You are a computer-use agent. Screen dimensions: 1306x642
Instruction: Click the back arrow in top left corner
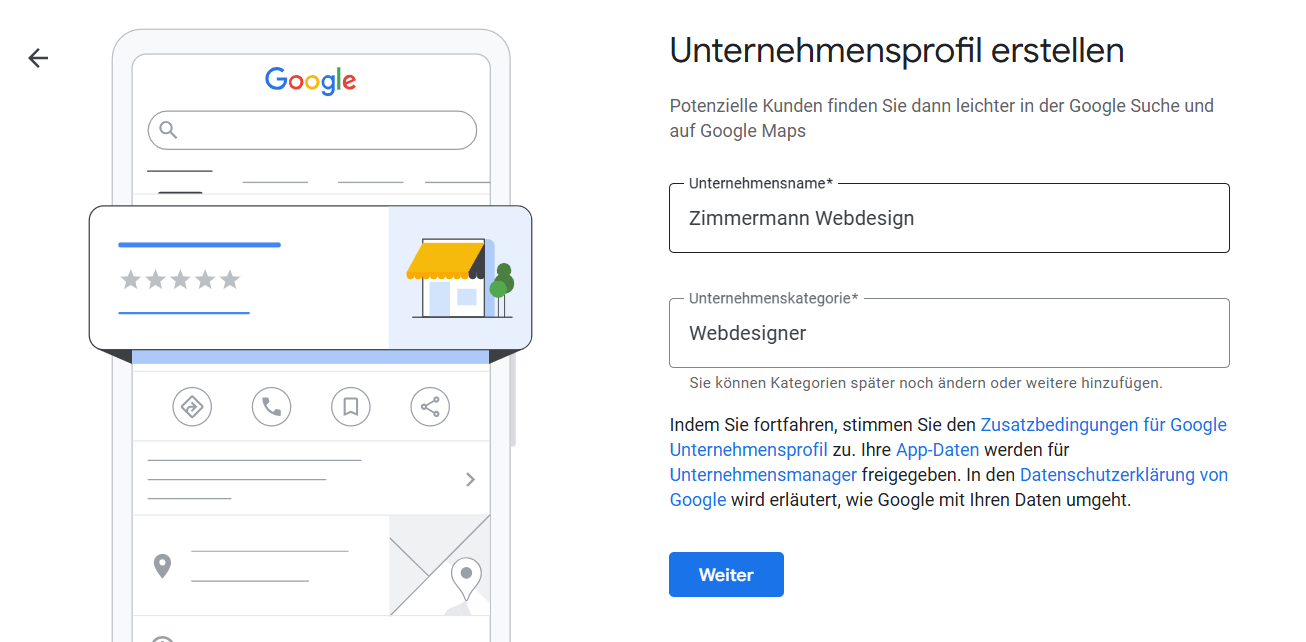(x=37, y=58)
